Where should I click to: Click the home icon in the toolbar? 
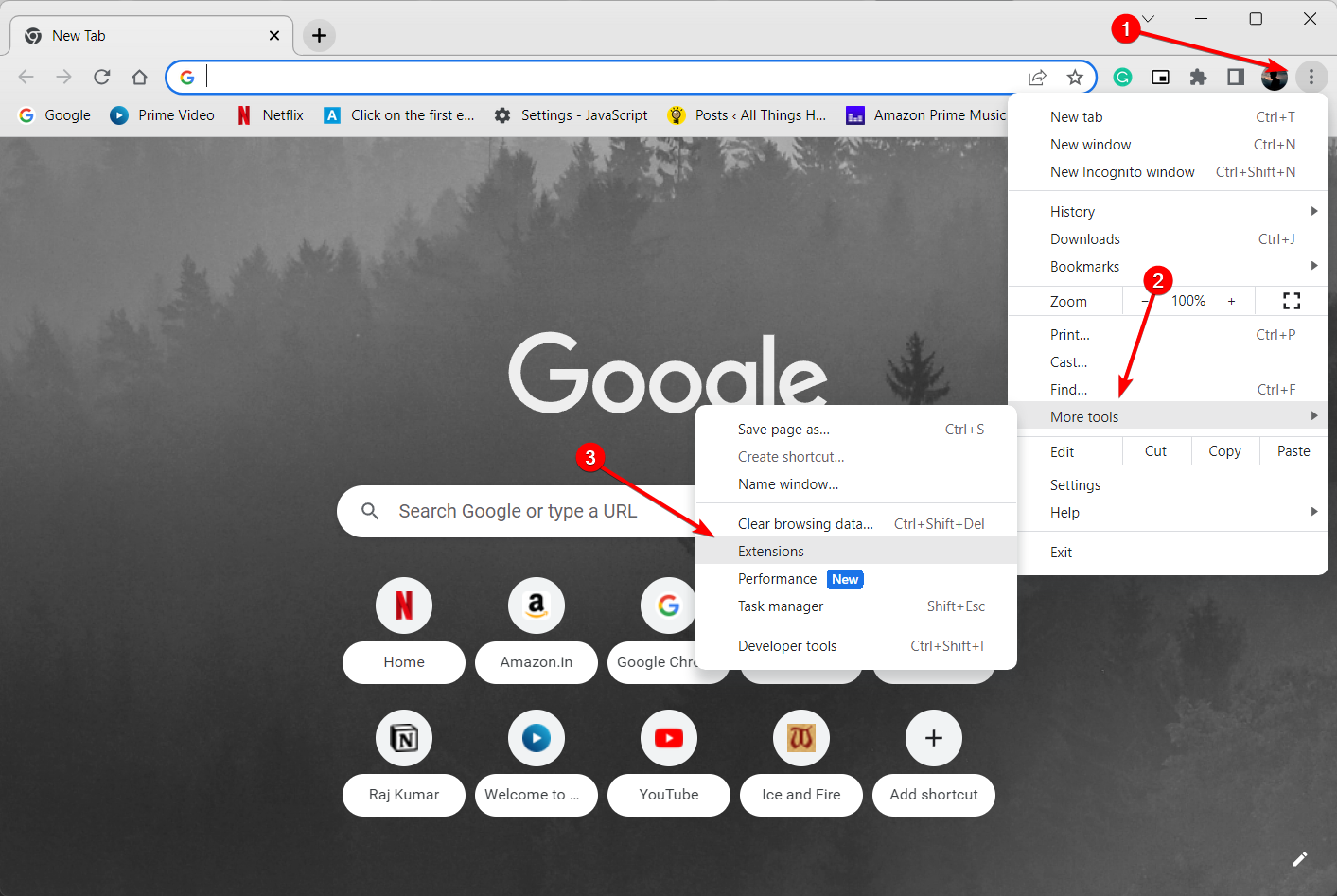(139, 77)
